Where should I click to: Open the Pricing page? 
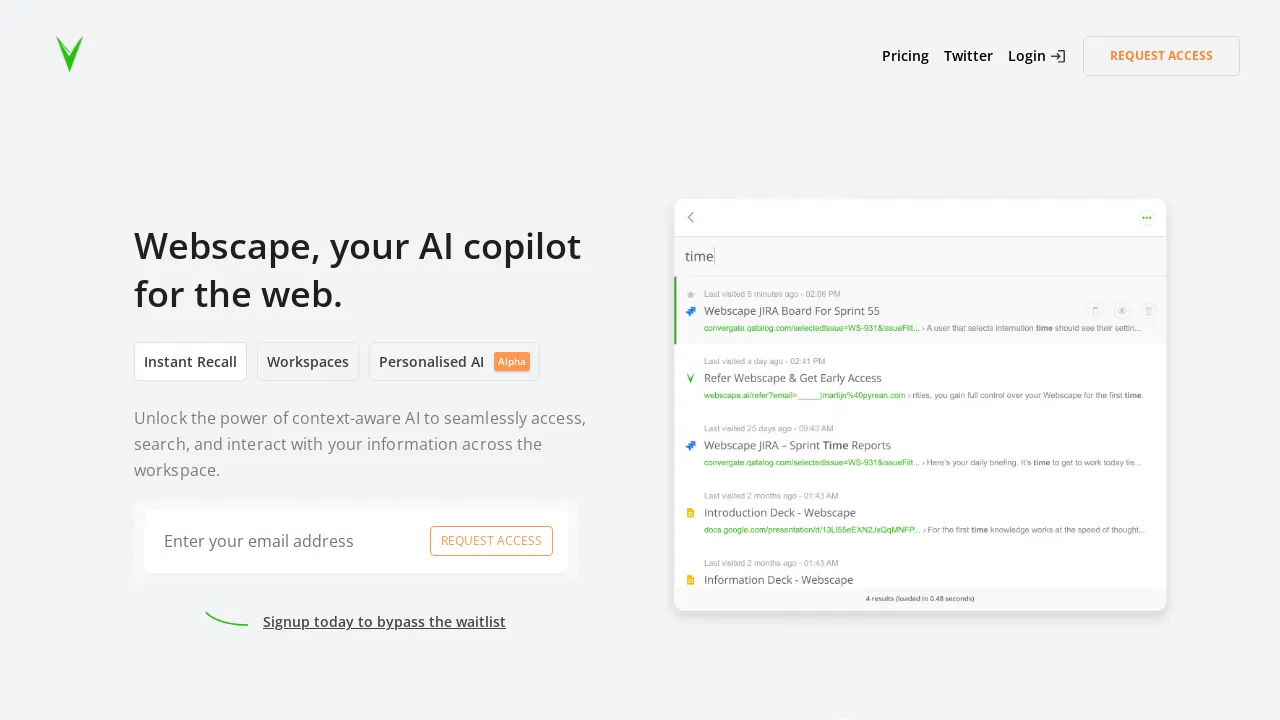(905, 56)
